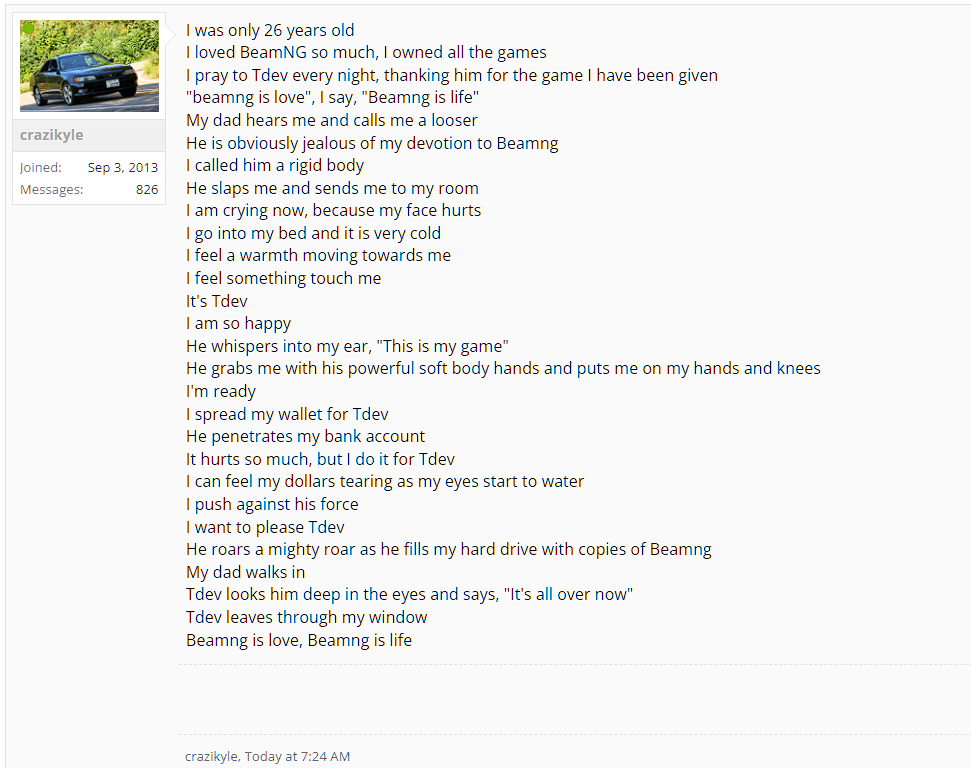The width and height of the screenshot is (971, 768).
Task: Click the line "I was only 26 years old"
Action: (x=270, y=30)
